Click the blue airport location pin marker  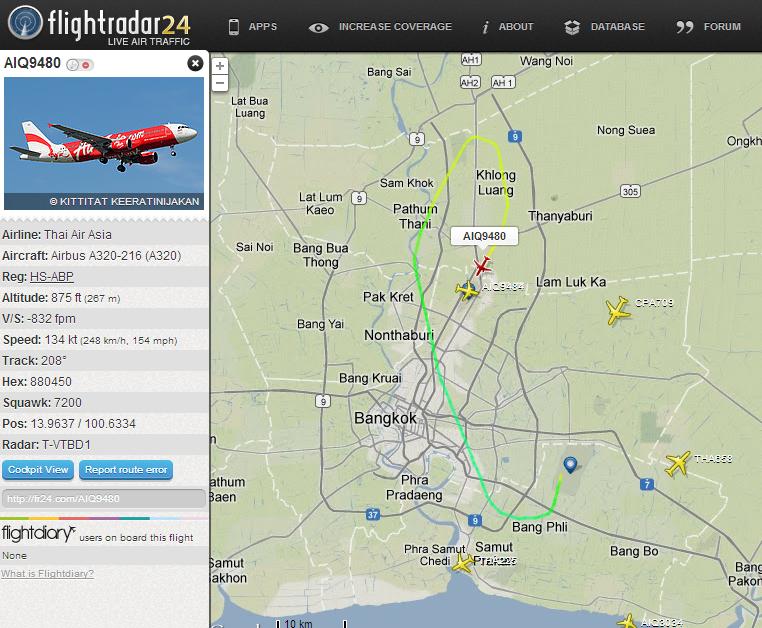pyautogui.click(x=570, y=465)
